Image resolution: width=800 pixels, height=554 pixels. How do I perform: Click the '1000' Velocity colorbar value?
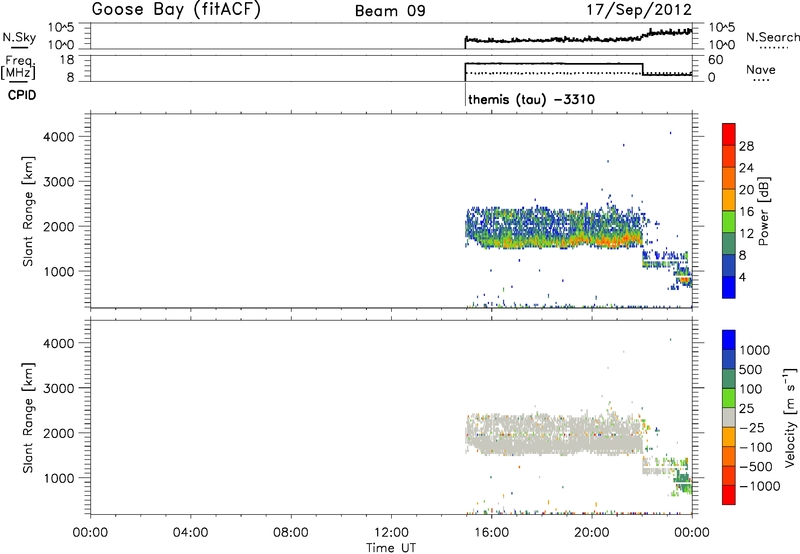click(x=755, y=350)
